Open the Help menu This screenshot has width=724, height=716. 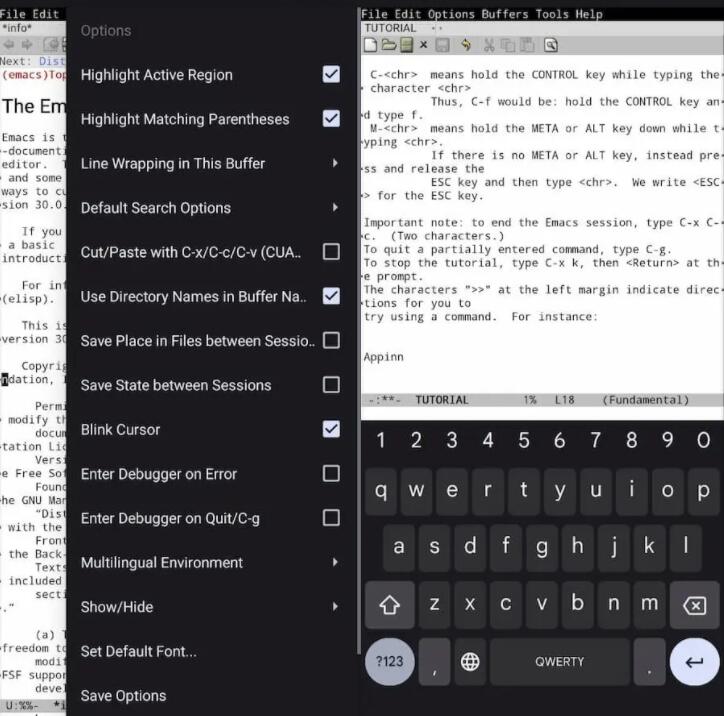pos(589,14)
